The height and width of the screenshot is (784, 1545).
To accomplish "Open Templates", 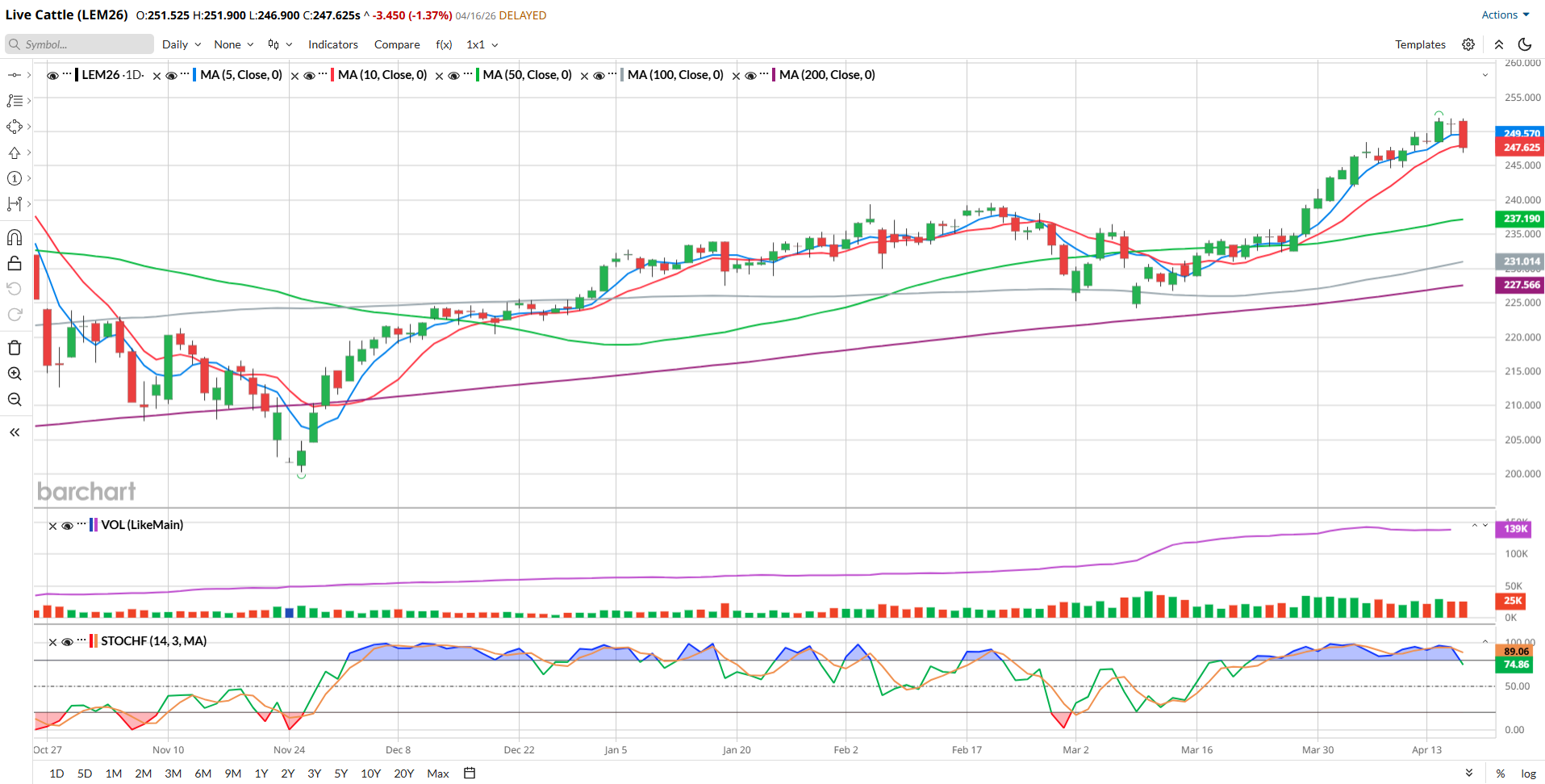I will click(x=1420, y=44).
